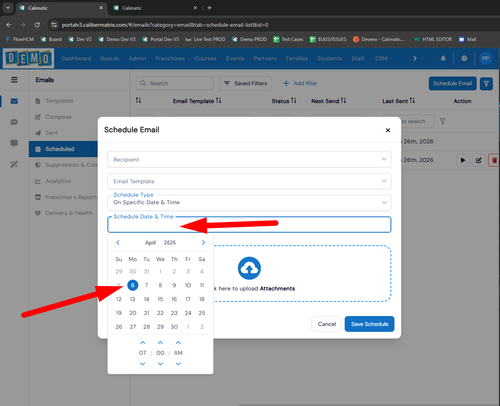
Task: Open the Boards menu item
Action: pos(110,58)
